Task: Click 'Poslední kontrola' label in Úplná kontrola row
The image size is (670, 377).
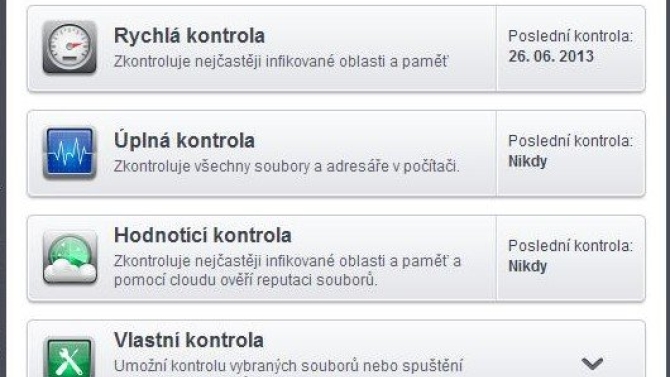Action: [570, 141]
